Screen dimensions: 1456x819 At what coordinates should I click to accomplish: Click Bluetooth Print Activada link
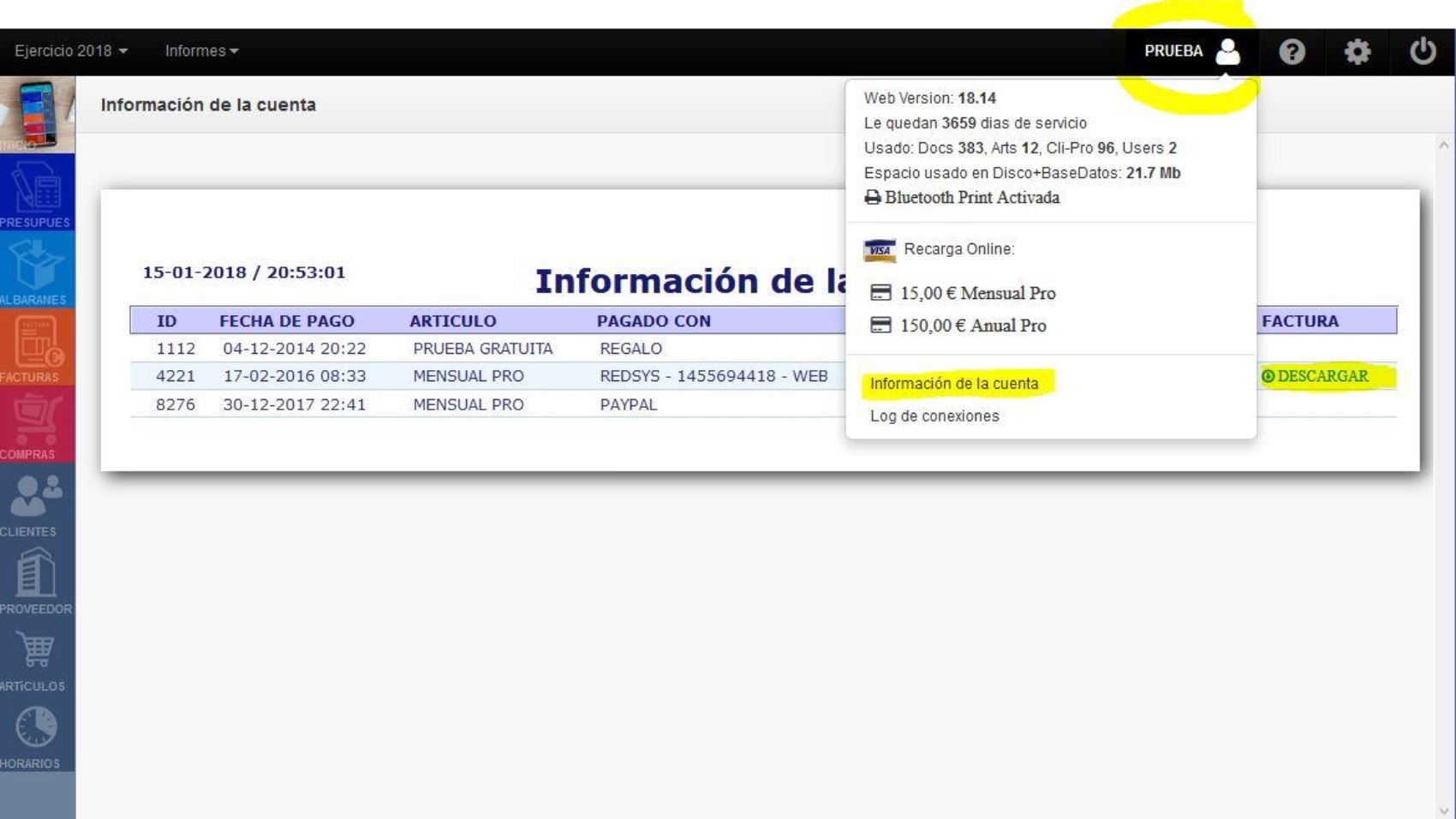point(972,198)
